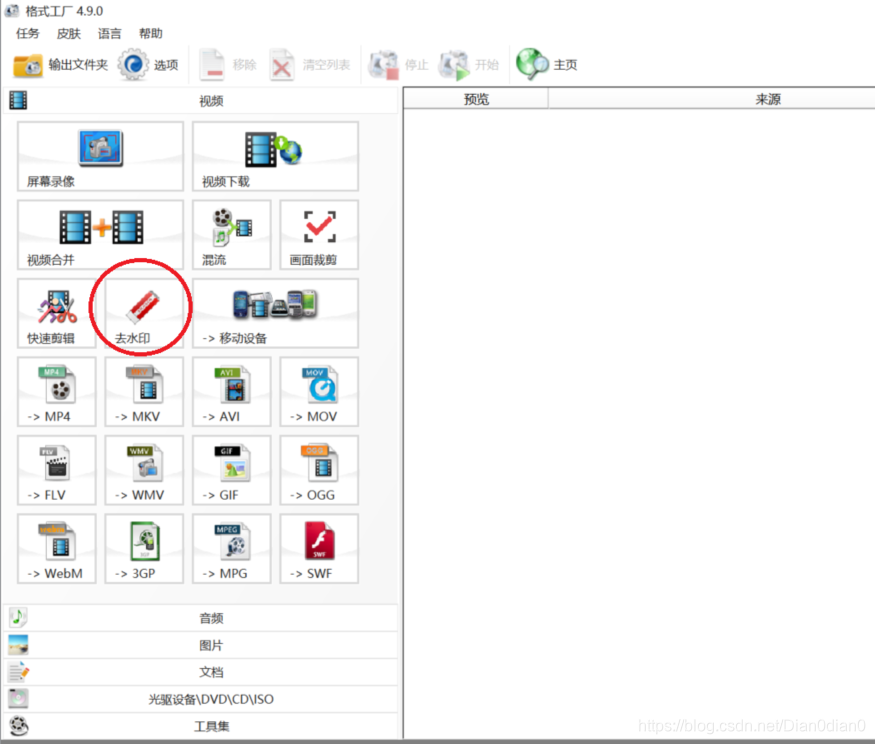
Task: Open the 视频下载 video download tool
Action: pyautogui.click(x=275, y=156)
